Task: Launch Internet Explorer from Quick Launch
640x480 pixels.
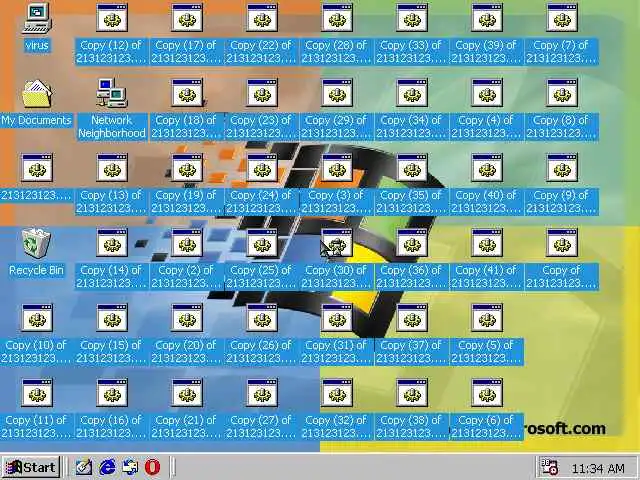Action: pyautogui.click(x=107, y=467)
